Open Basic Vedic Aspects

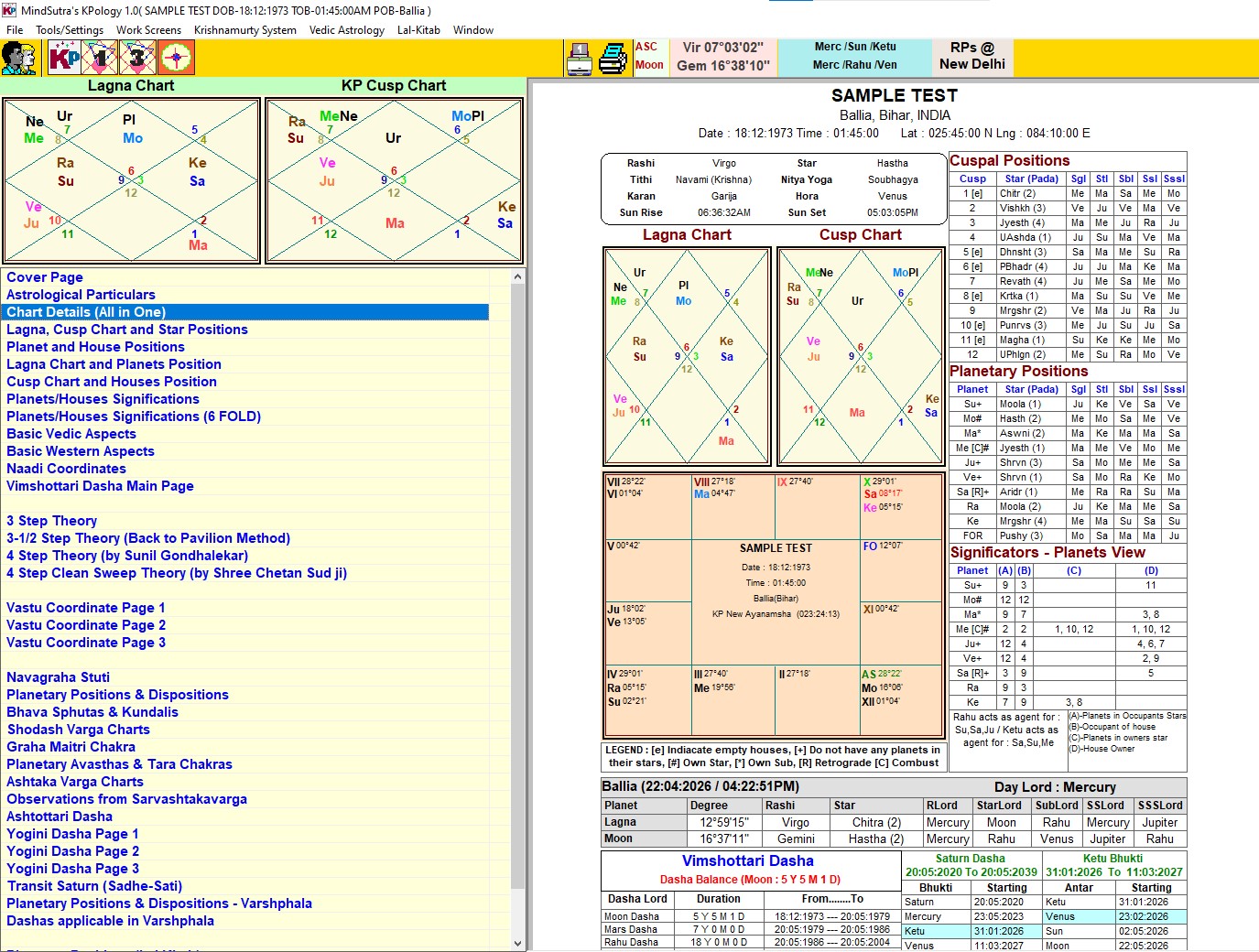pos(71,434)
